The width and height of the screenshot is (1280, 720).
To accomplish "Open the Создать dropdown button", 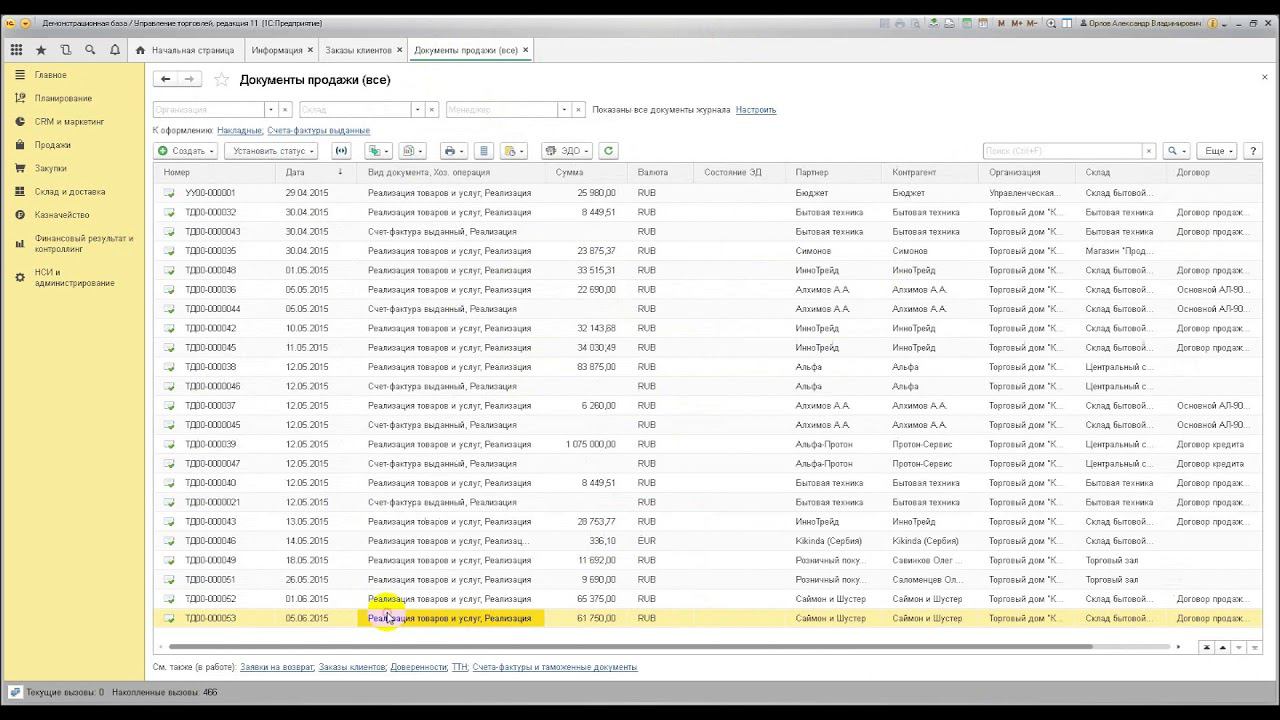I will coord(185,151).
